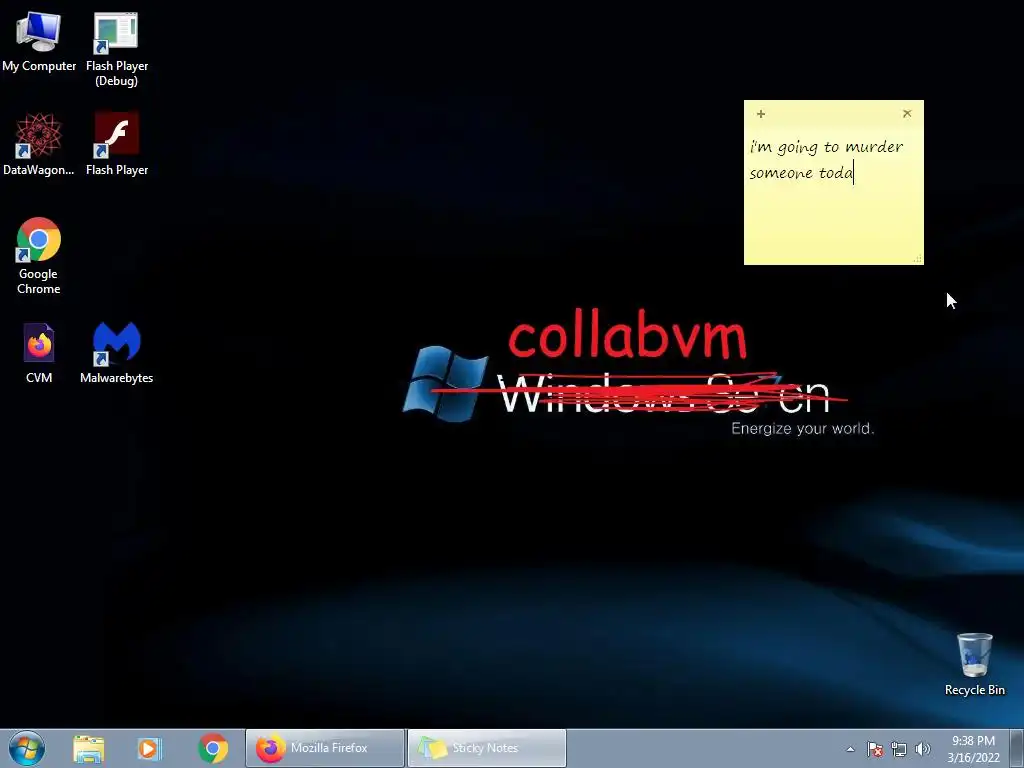Screen dimensions: 1024x768
Task: Launch Windows Media Player from taskbar
Action: (149, 748)
